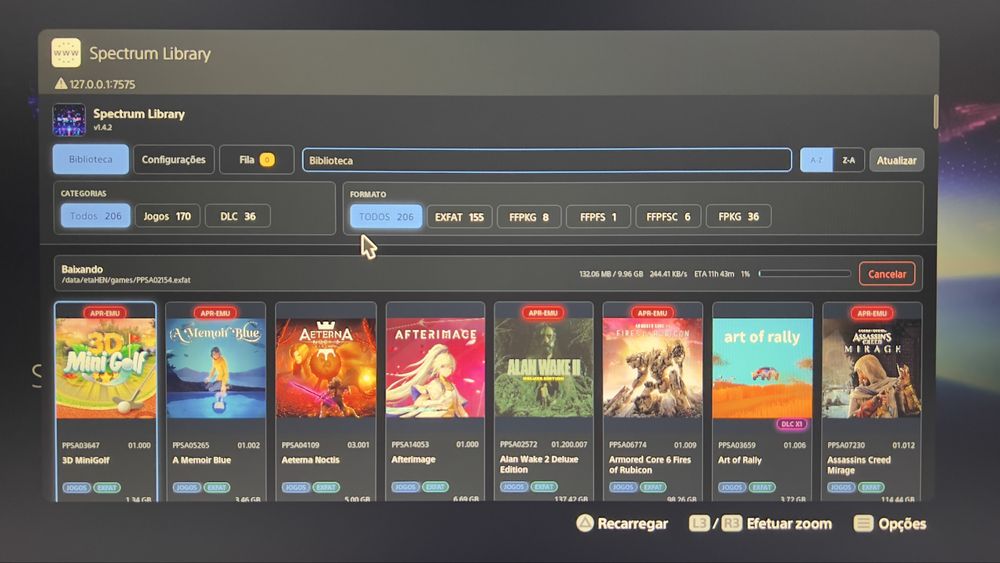Click EXFAT tag on Assassins Creed Mirage
Image resolution: width=1000 pixels, height=563 pixels.
coord(871,487)
